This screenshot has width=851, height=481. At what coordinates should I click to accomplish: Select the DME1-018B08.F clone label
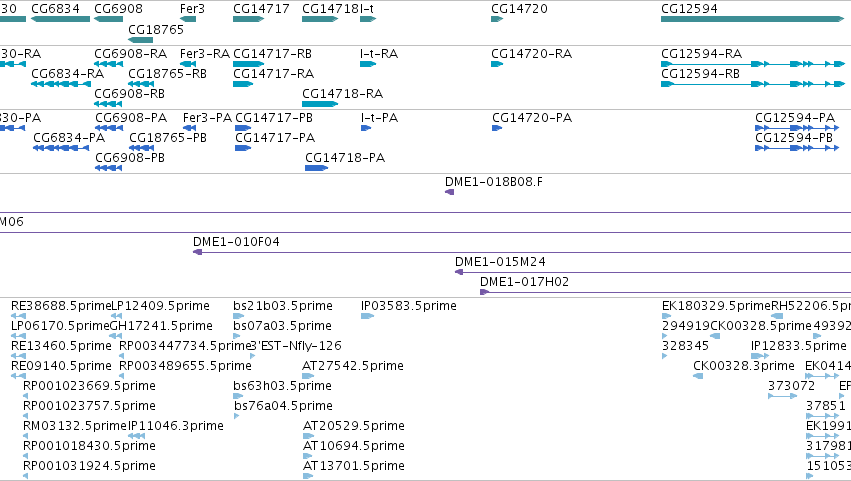494,182
